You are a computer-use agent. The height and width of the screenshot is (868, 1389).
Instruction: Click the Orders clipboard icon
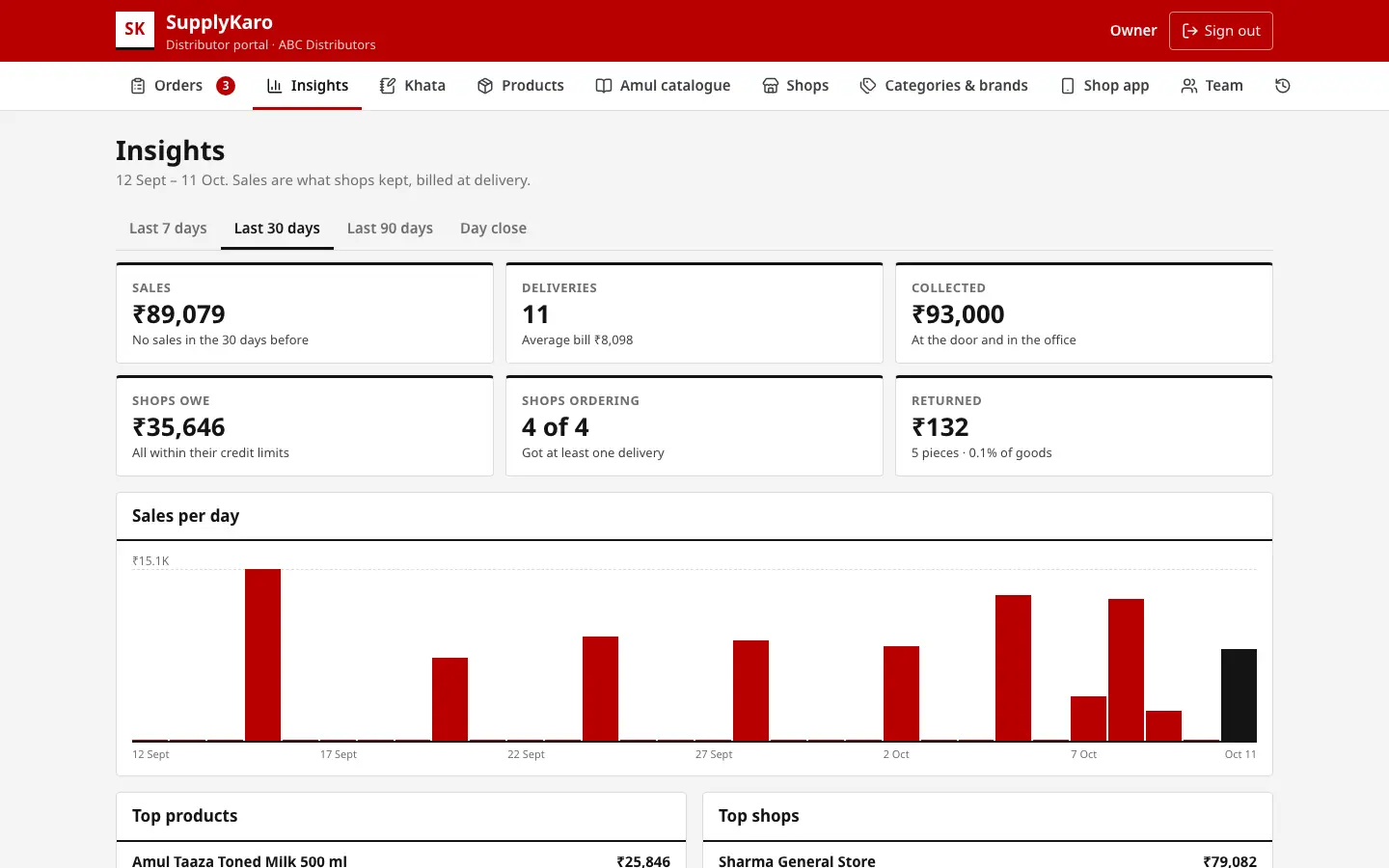[x=138, y=86]
